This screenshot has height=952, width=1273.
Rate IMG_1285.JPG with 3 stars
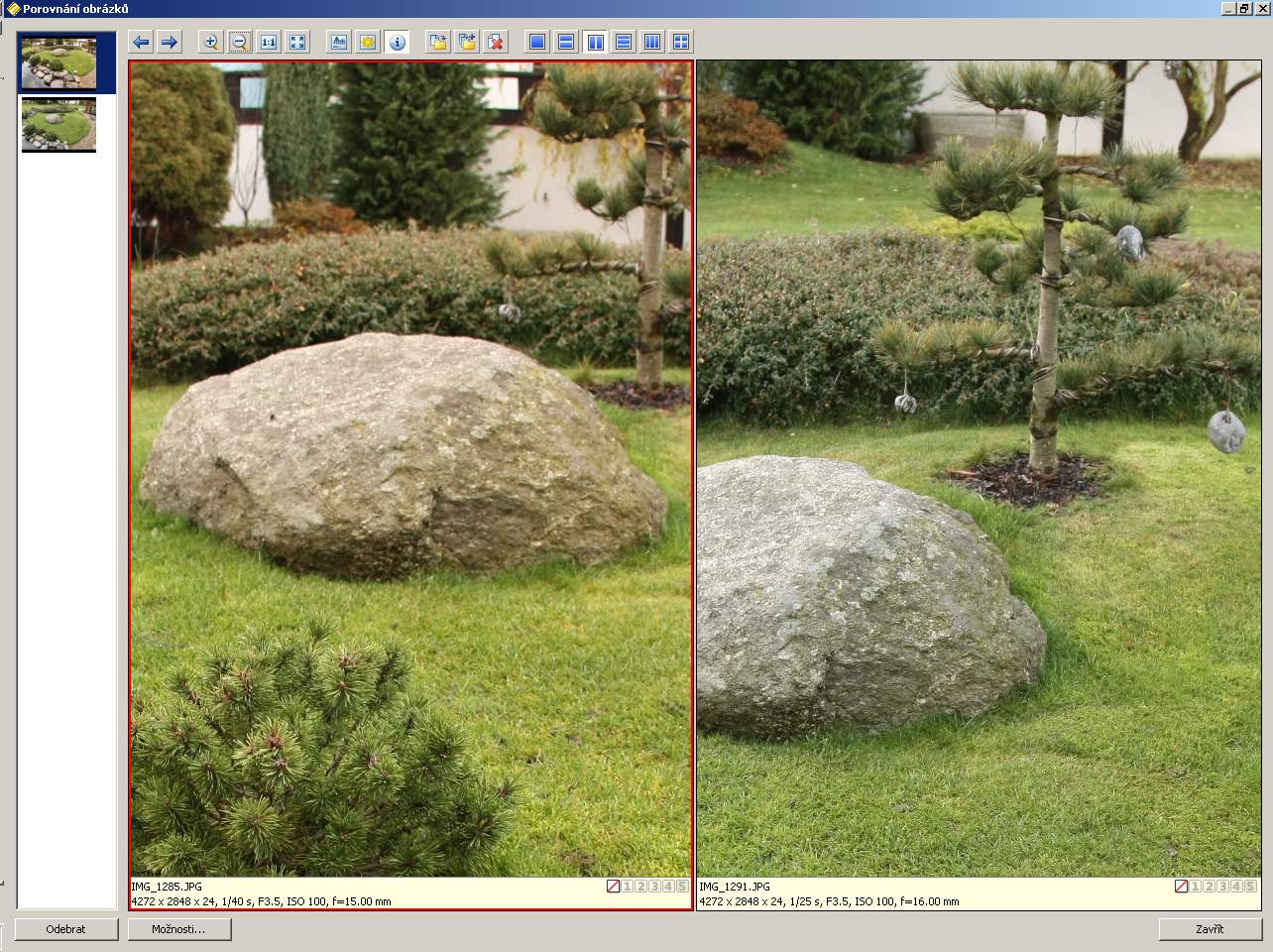pos(654,887)
